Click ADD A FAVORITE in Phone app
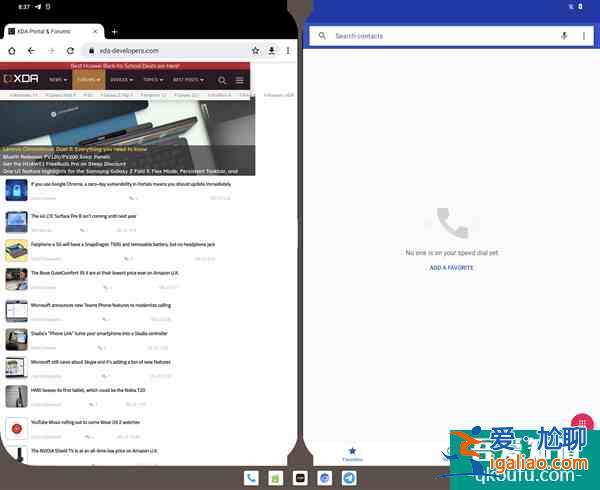 (x=452, y=268)
